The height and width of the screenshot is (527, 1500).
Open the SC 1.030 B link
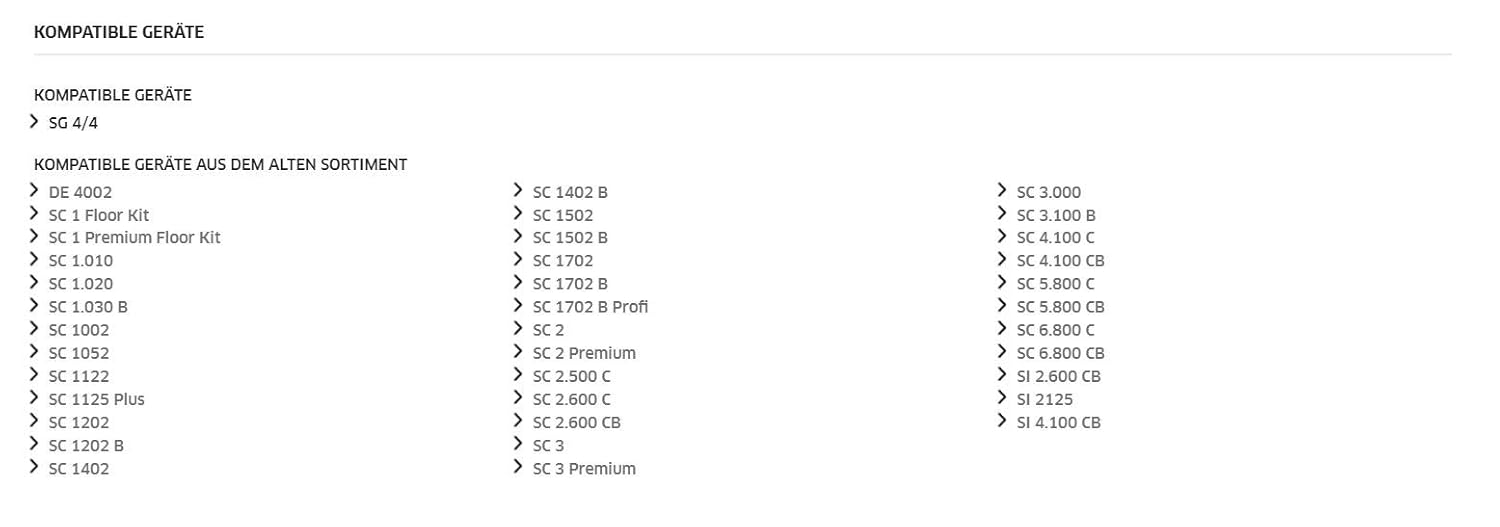(88, 307)
